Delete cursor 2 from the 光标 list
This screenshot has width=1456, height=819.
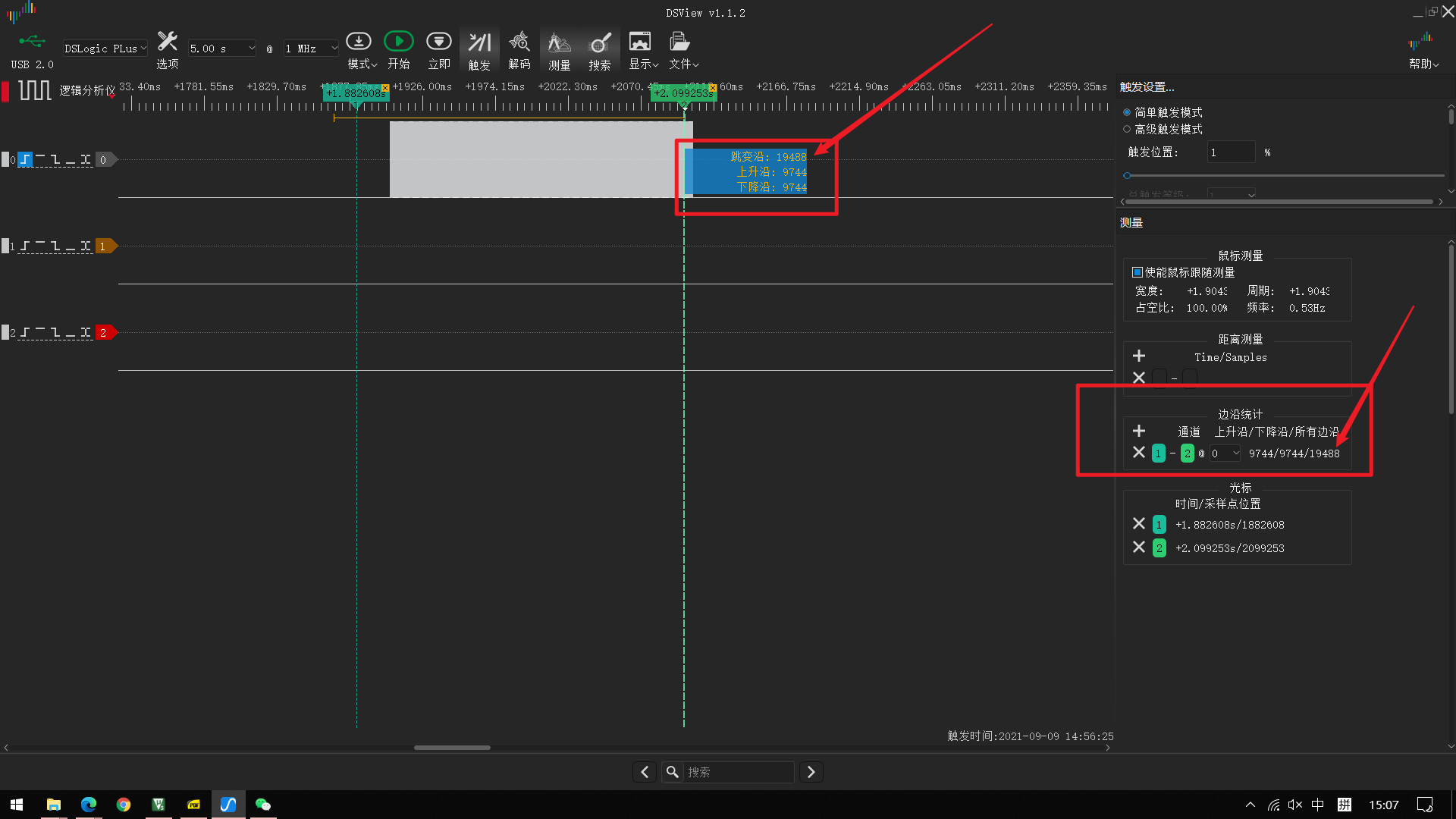coord(1138,547)
